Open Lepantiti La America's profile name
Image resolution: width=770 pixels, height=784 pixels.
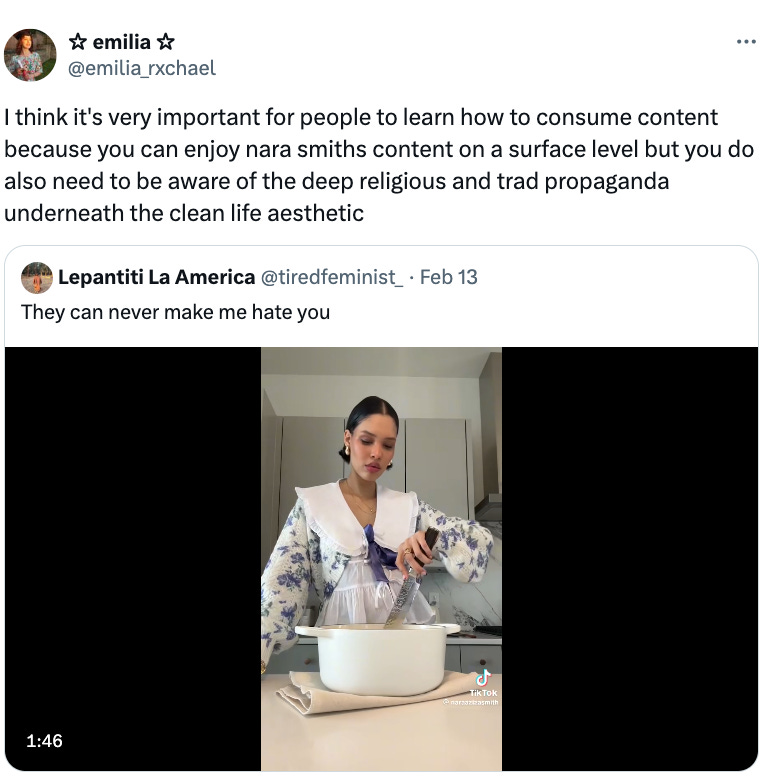coord(156,277)
